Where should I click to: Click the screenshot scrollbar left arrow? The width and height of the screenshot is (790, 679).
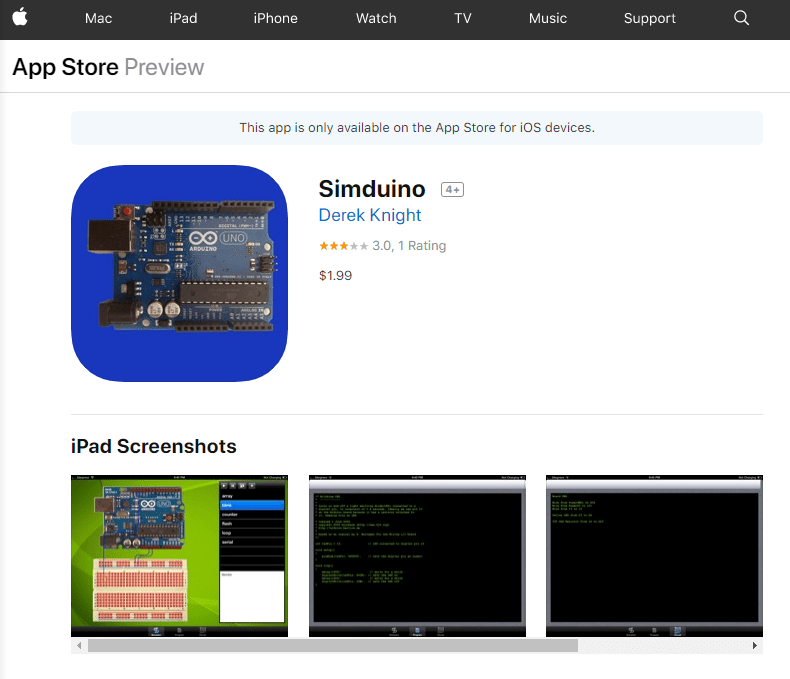(x=79, y=646)
